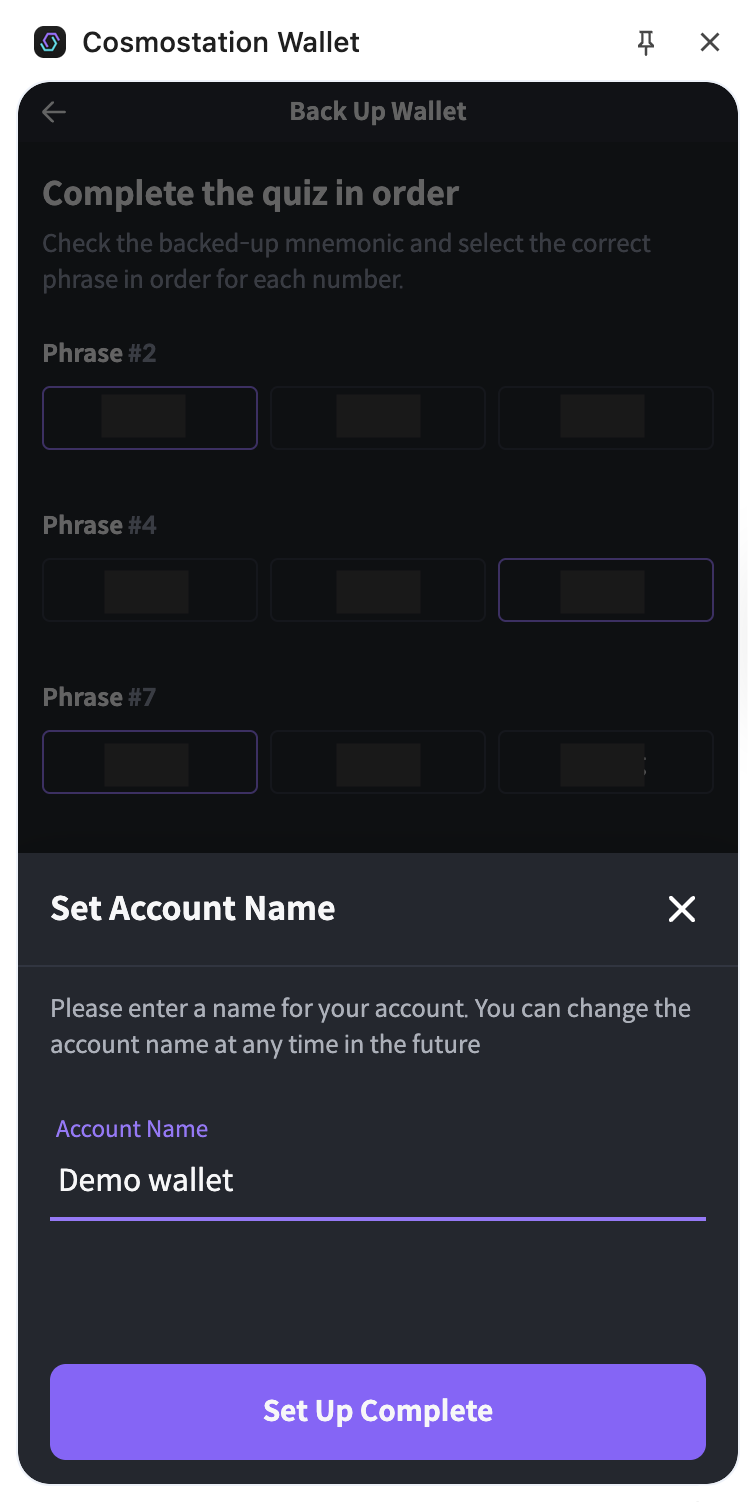The image size is (756, 1502).
Task: Close the Cosmostation Wallet extension window
Action: pos(710,42)
